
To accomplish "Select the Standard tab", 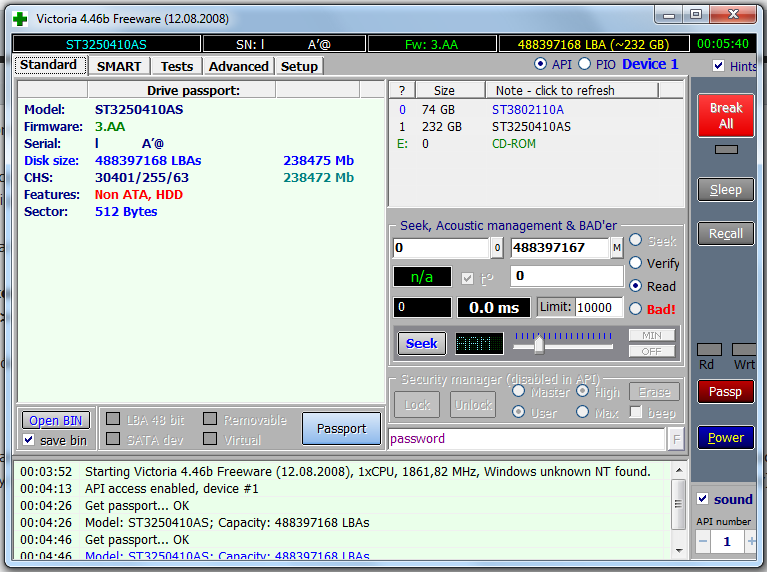I will (48, 65).
